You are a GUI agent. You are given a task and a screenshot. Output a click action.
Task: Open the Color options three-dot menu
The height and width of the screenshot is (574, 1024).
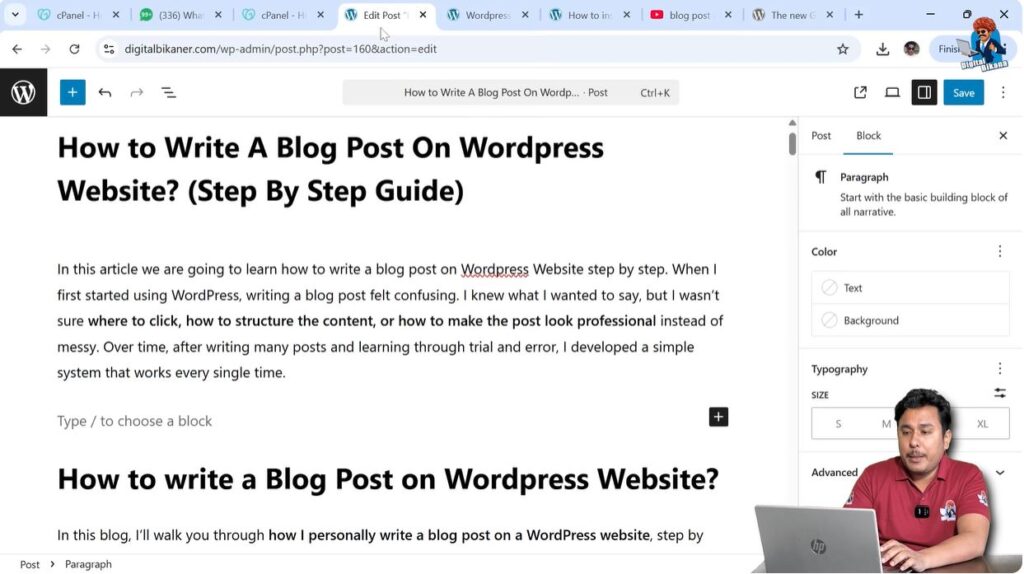click(1000, 251)
